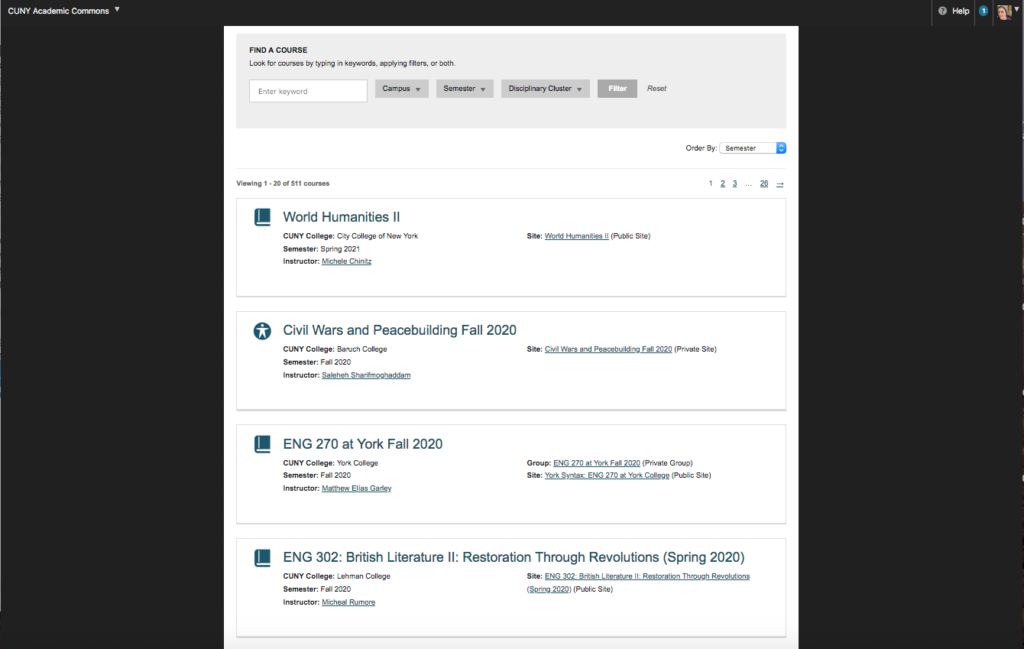Jump to results page 2

point(722,183)
